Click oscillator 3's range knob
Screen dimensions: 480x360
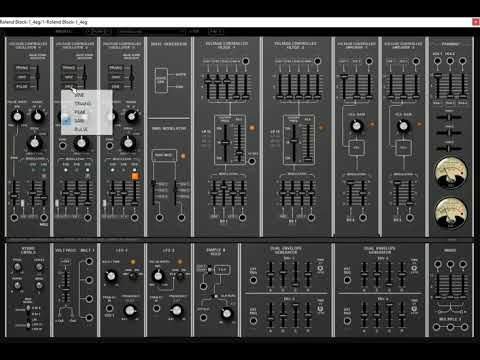[132, 116]
